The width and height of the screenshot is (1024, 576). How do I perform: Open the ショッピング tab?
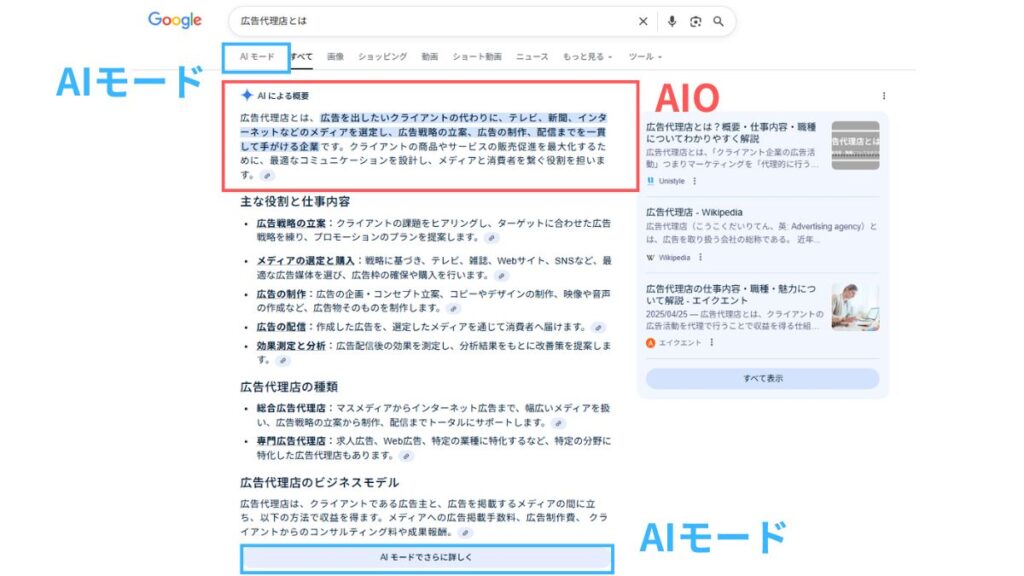(382, 57)
